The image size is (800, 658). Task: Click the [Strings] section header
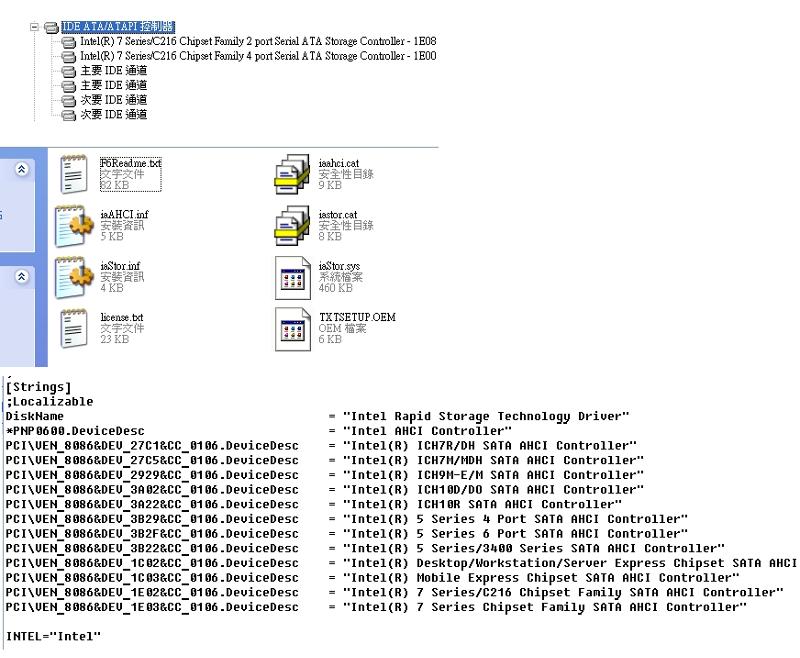point(38,387)
